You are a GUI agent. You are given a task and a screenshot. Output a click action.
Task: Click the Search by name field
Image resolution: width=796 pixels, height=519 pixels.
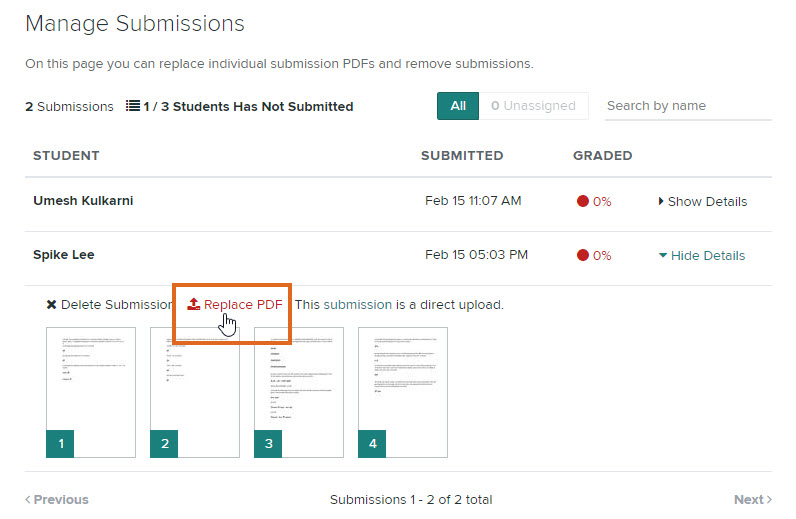[687, 106]
